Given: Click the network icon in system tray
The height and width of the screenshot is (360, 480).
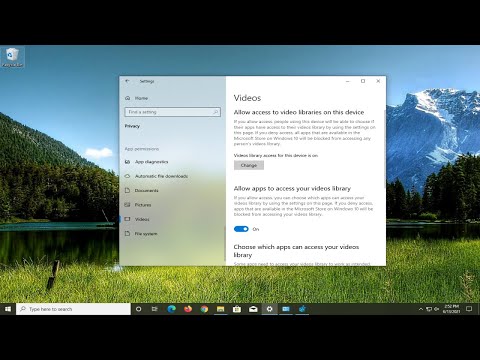Looking at the screenshot, I should click(429, 309).
